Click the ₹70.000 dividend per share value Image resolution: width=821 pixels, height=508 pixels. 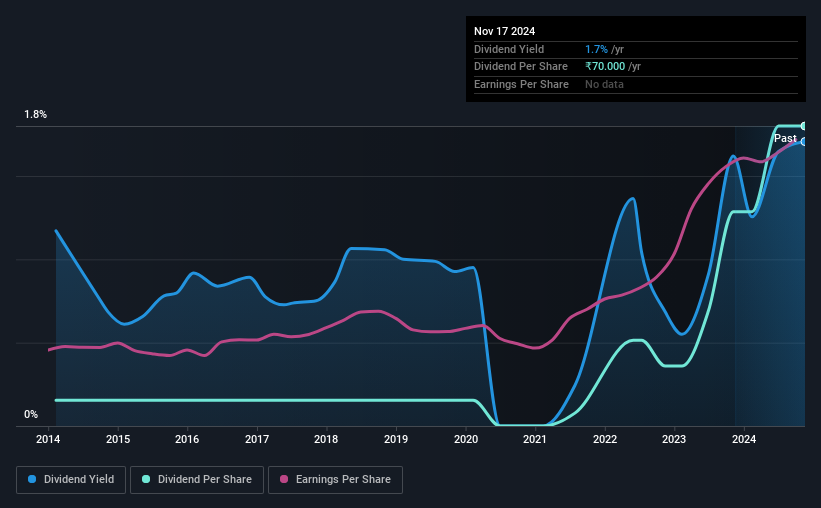605,67
